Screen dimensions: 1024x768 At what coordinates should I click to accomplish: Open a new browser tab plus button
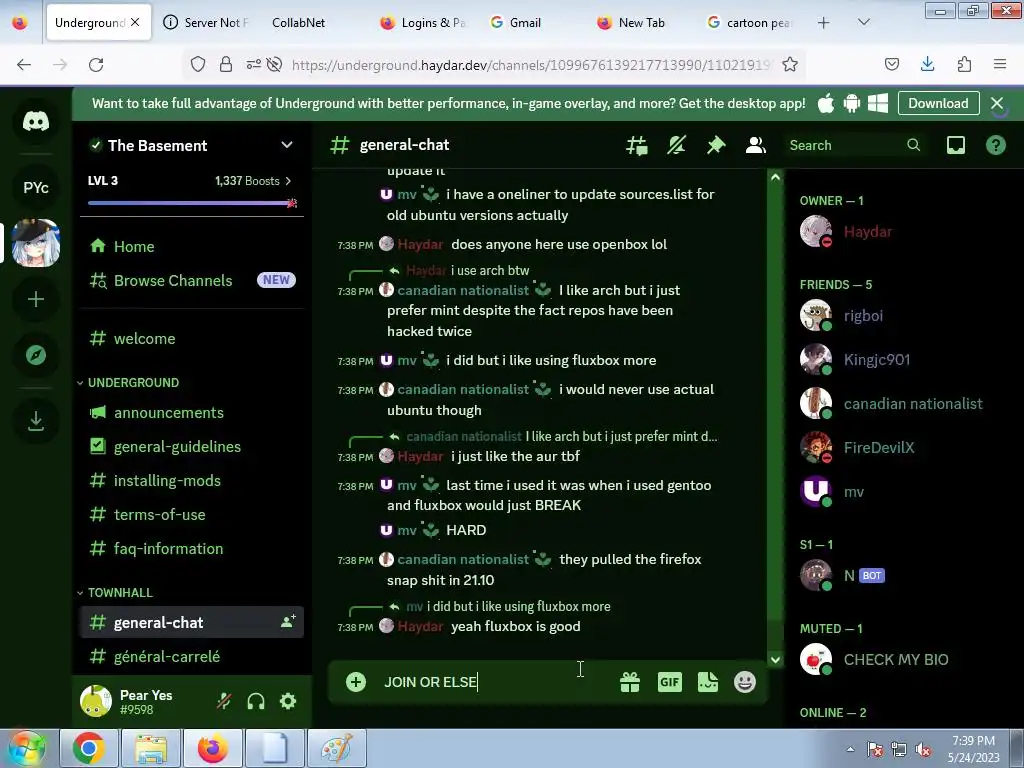coord(824,23)
